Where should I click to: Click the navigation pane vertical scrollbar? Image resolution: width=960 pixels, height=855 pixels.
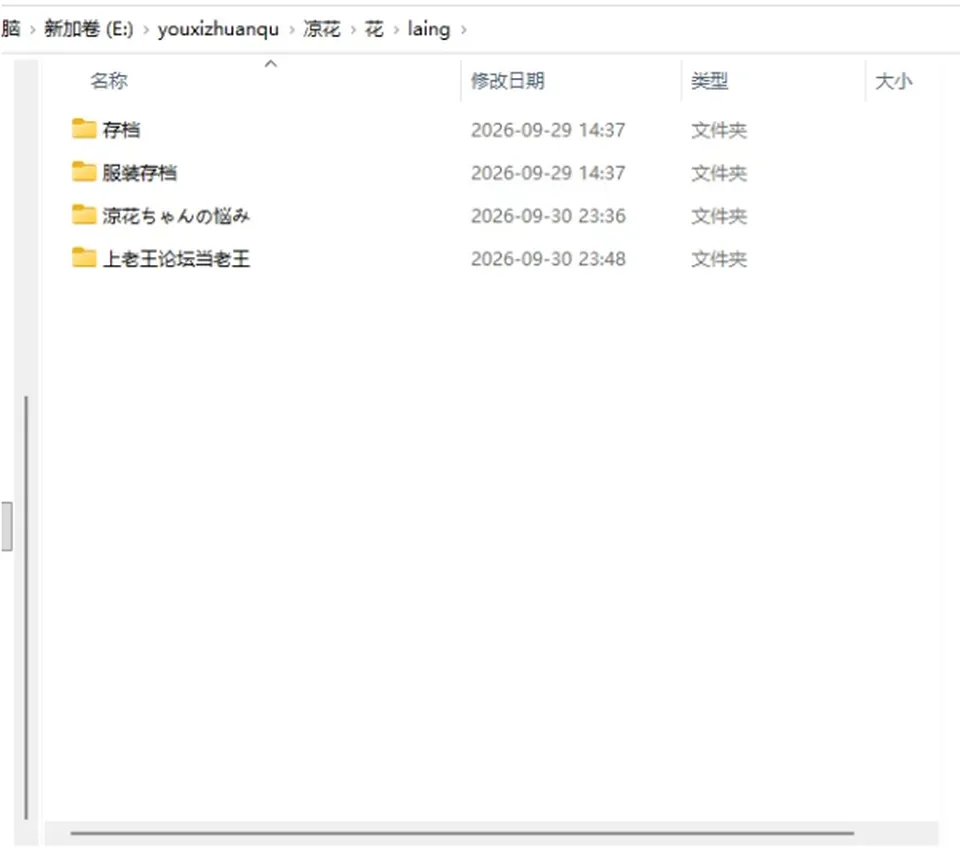(x=26, y=608)
